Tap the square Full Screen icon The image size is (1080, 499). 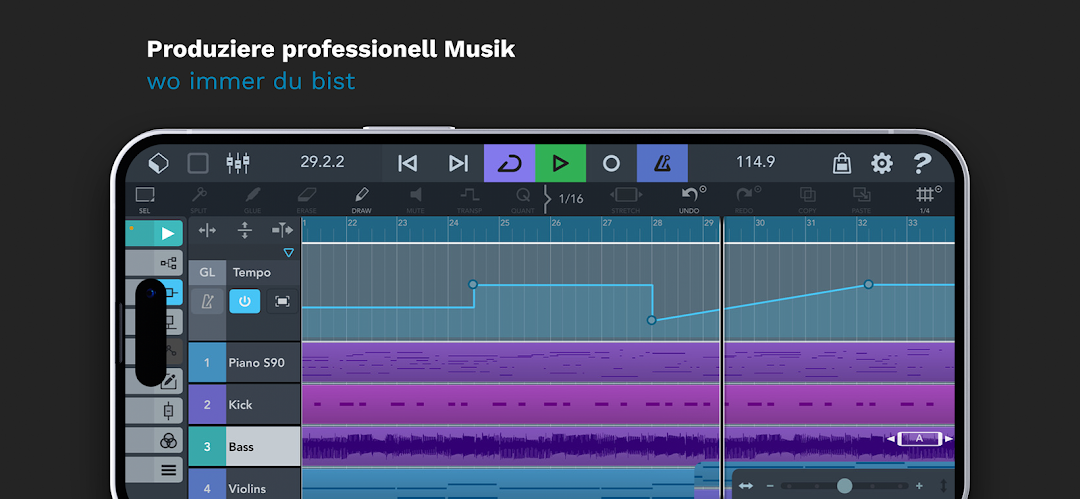coord(198,163)
